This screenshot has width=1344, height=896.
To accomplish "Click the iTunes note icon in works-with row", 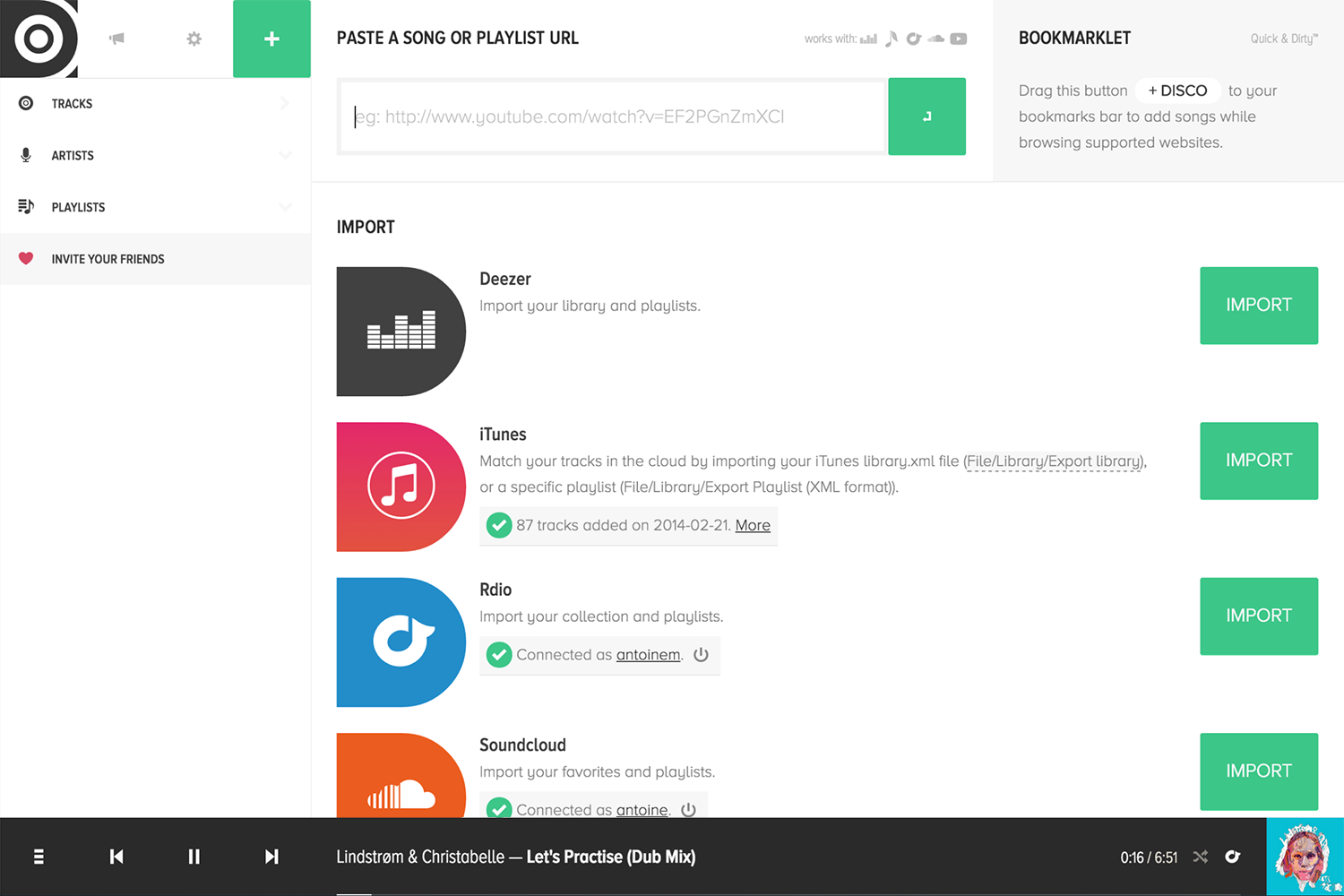I will tap(892, 39).
